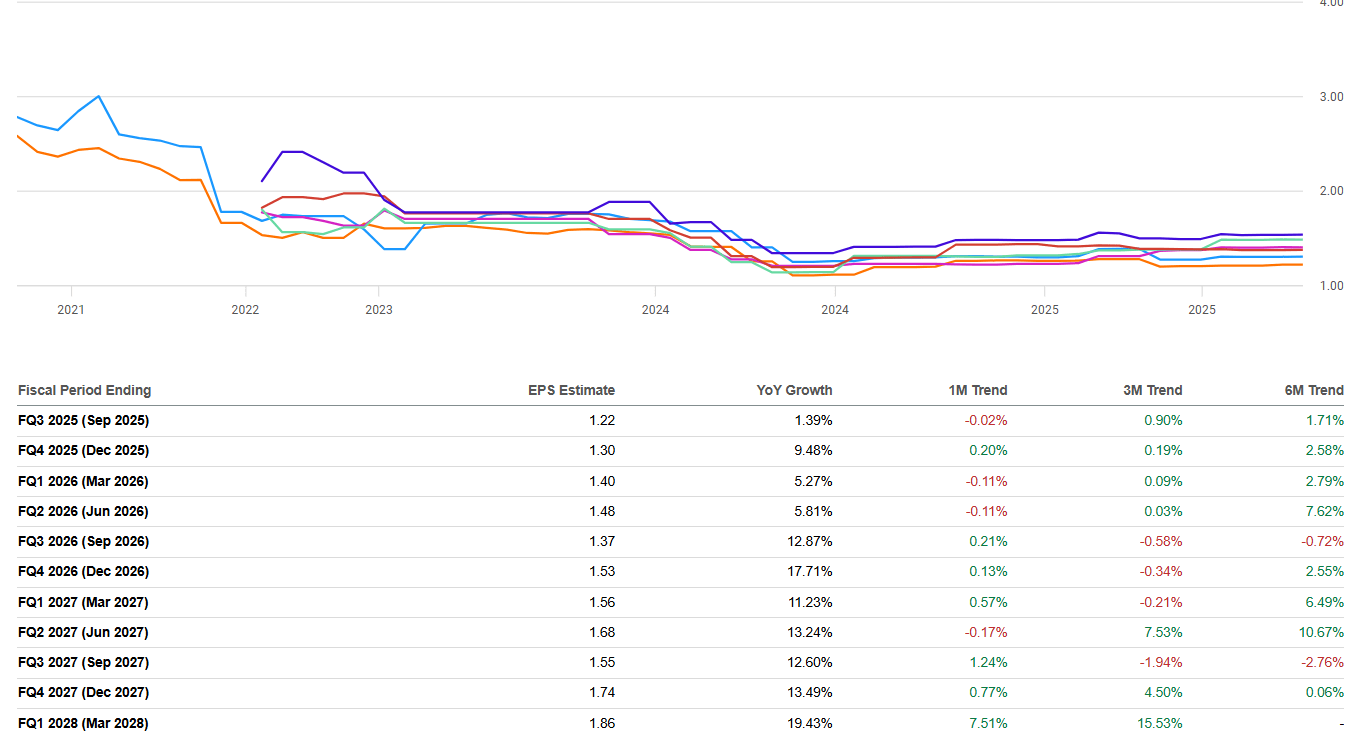Click the 1M Trend column header

[x=977, y=390]
